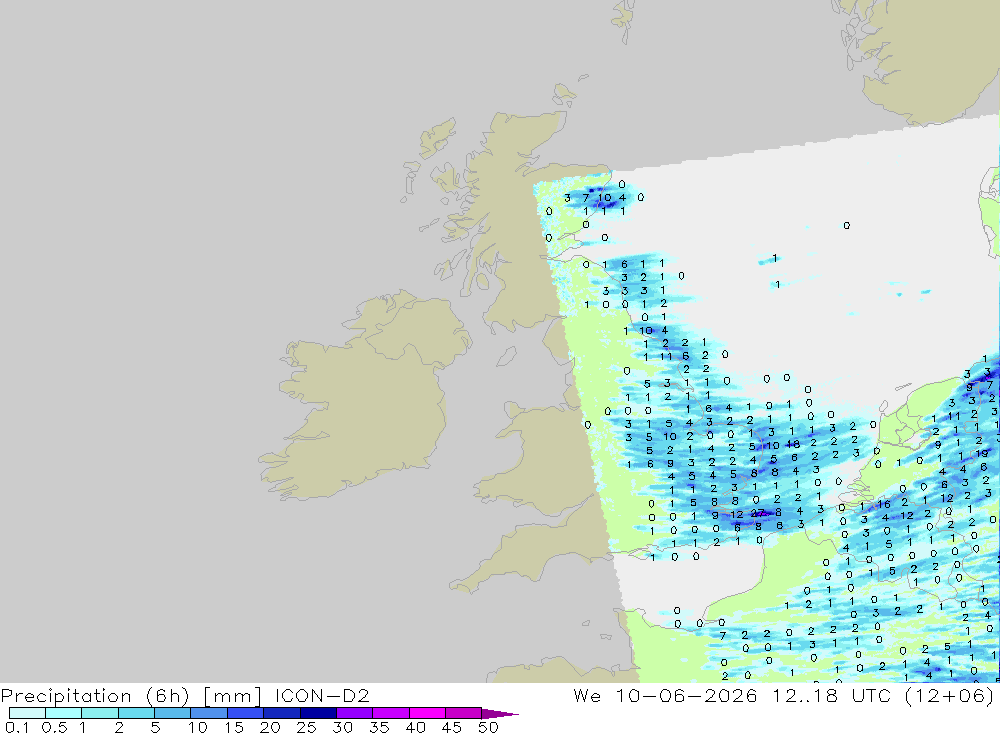Click the '50' legend scale label
1000x733 pixels.
pyautogui.click(x=488, y=727)
